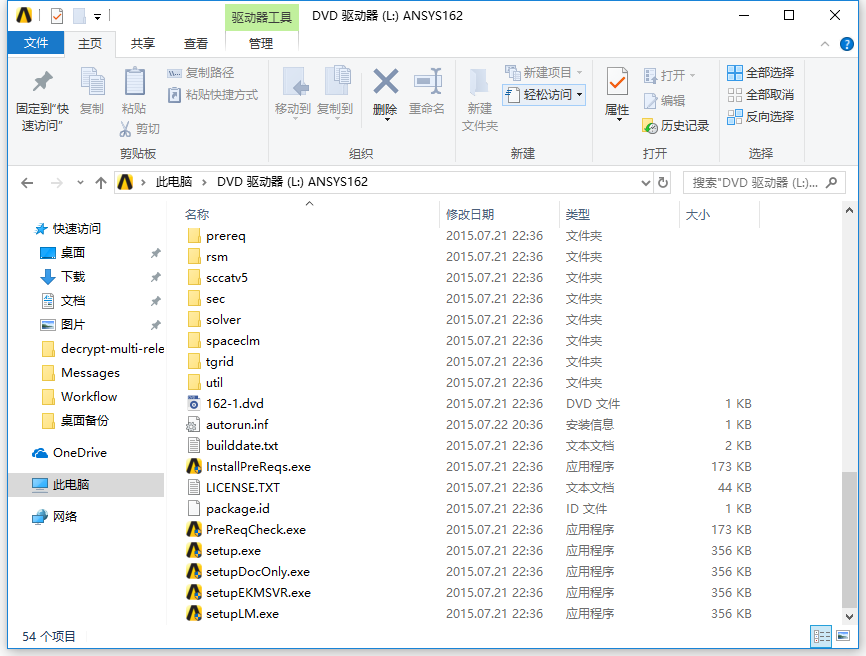Switch to details view in status bar
Image resolution: width=866 pixels, height=656 pixels.
tap(821, 636)
